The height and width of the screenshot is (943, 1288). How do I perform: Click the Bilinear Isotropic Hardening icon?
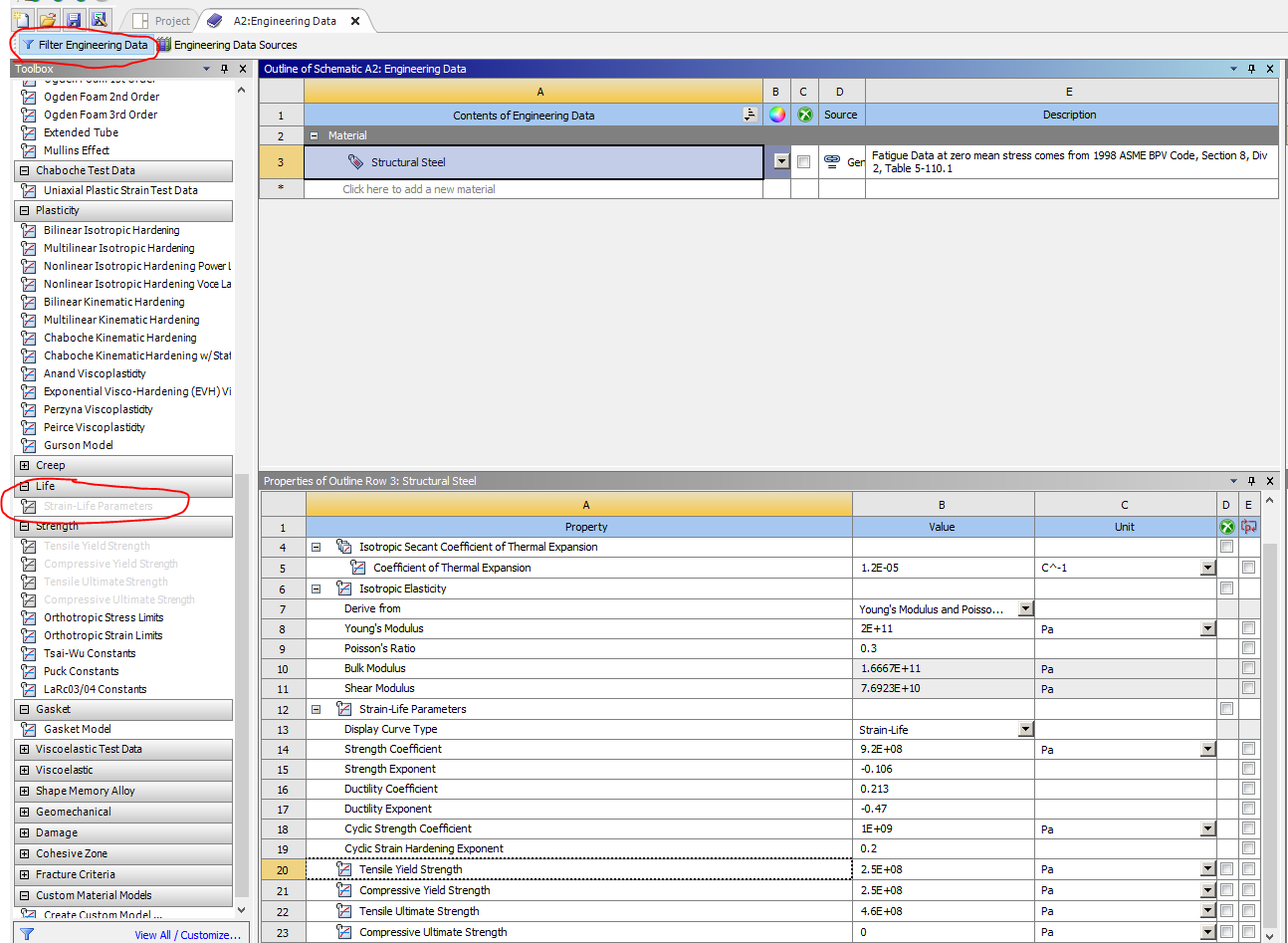(29, 230)
